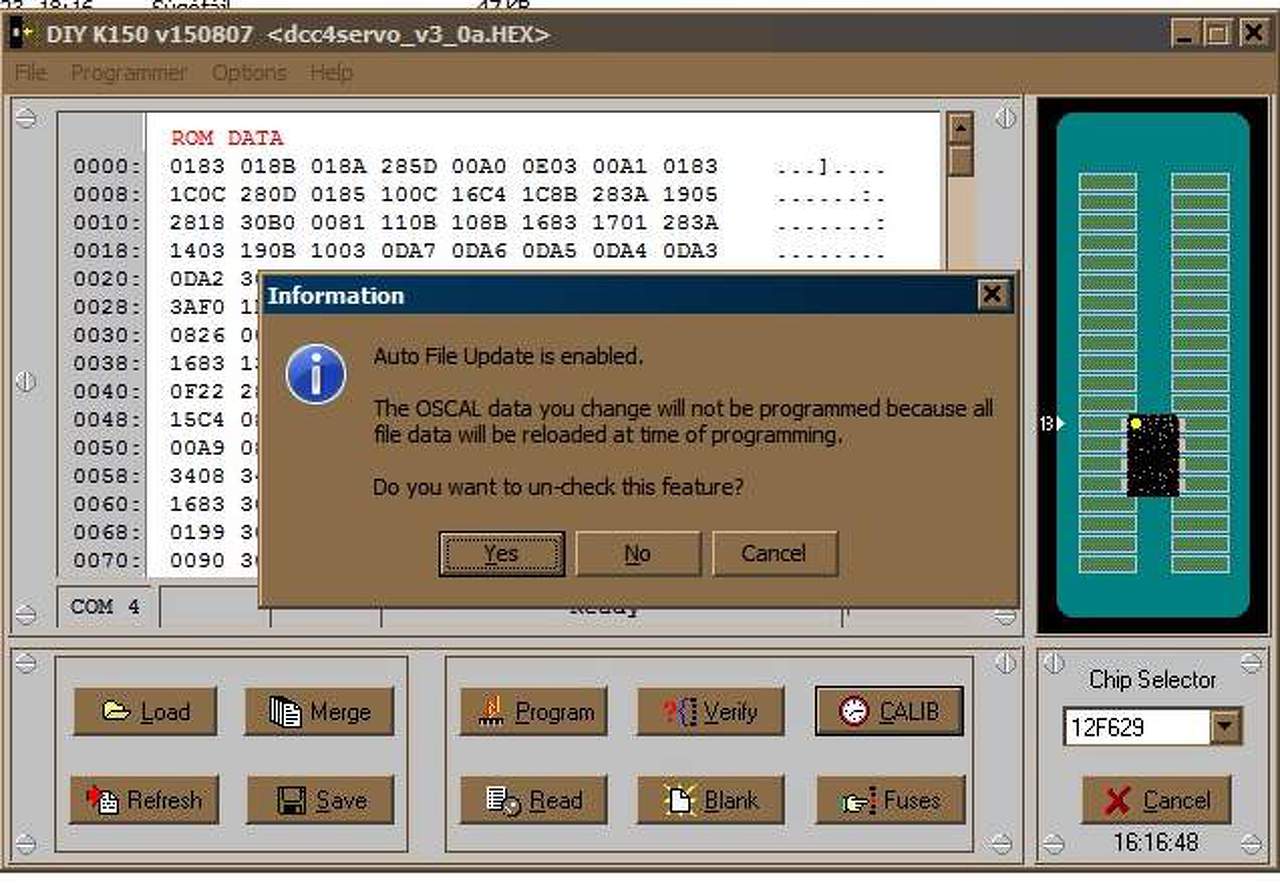
Task: Click the ROM data scrollbar thumb
Action: [960, 161]
